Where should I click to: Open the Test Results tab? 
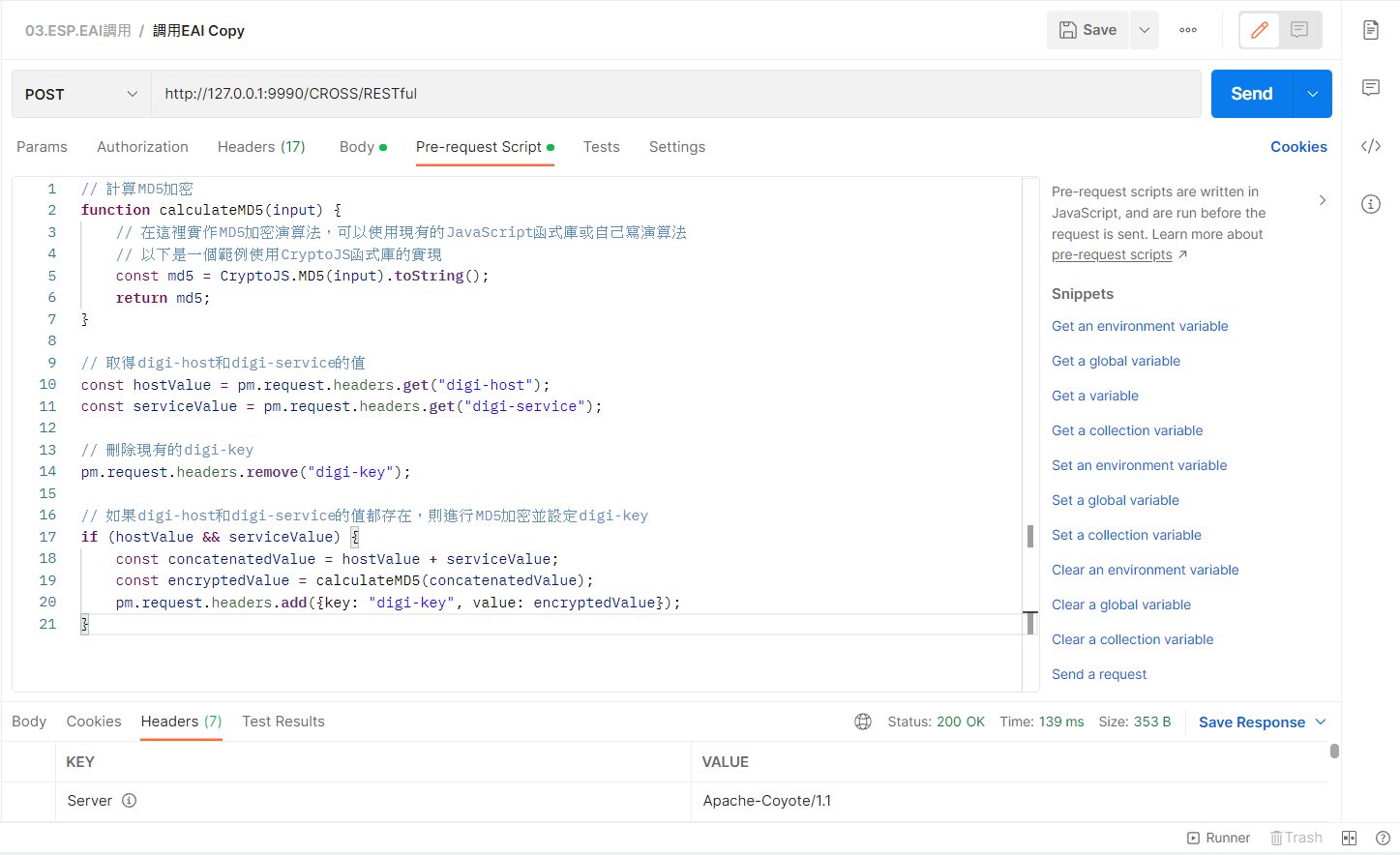pos(283,722)
